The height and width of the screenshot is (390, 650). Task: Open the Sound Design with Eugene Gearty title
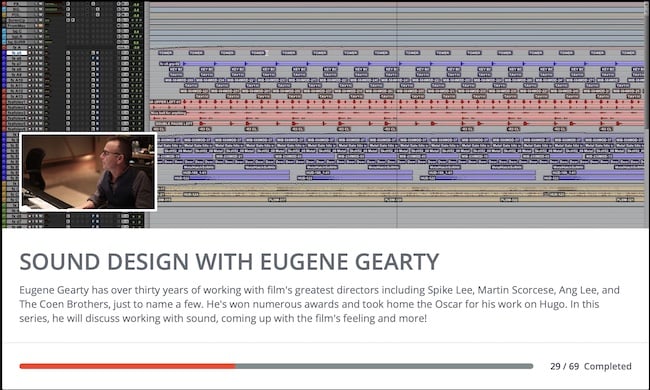(229, 262)
